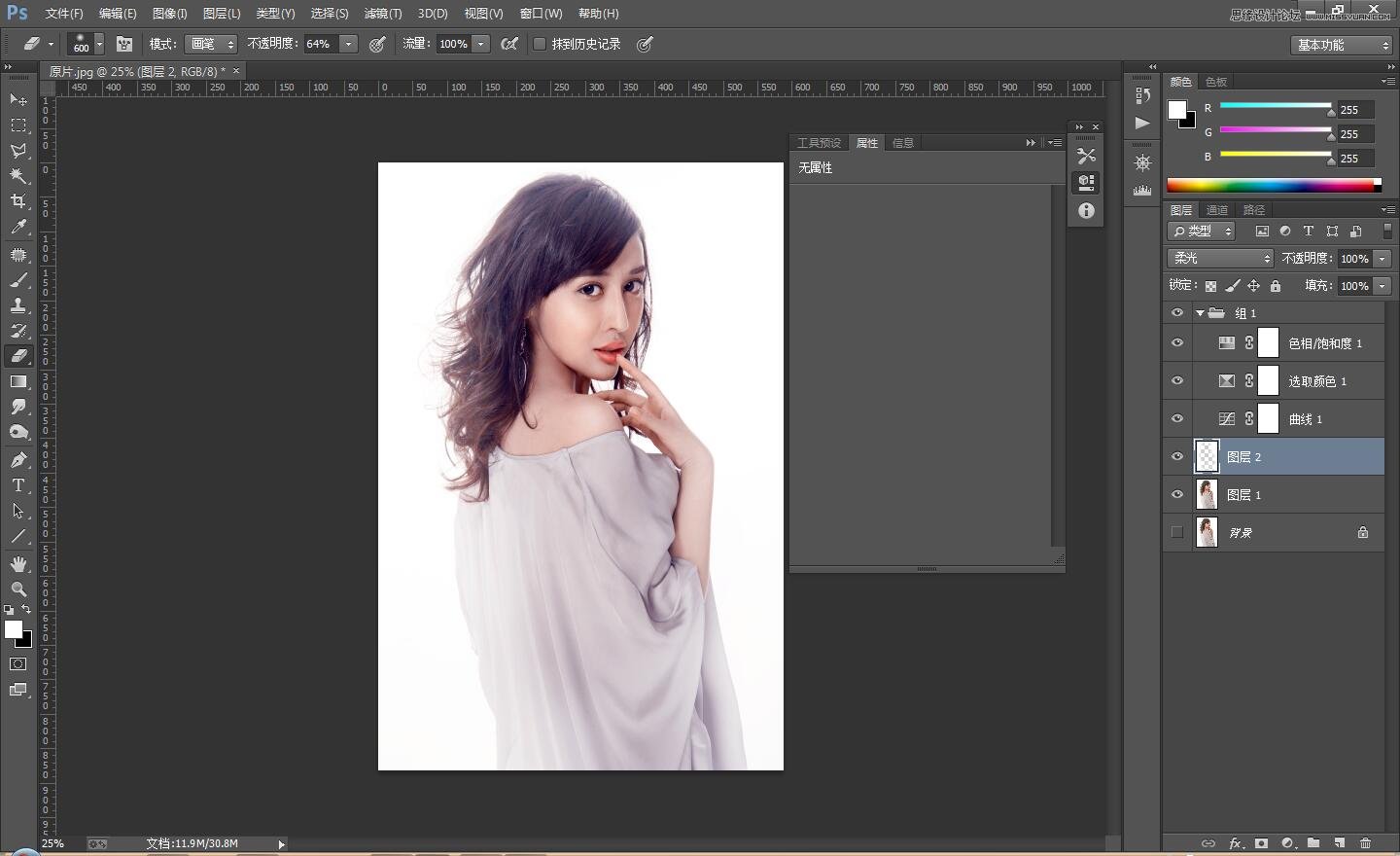
Task: Open the 滤镜(T) menu
Action: click(382, 14)
